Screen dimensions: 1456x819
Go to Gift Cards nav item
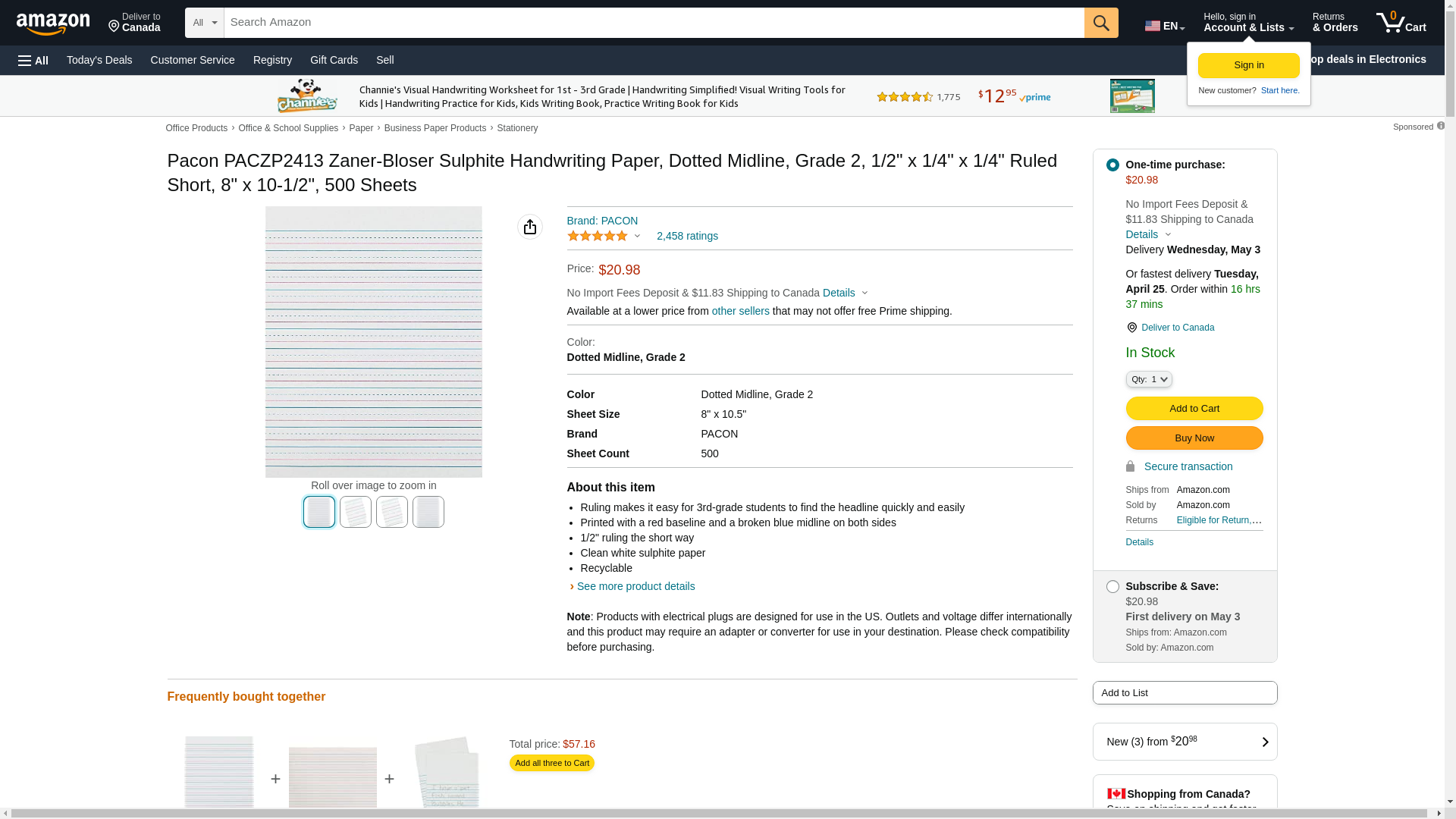click(x=334, y=60)
